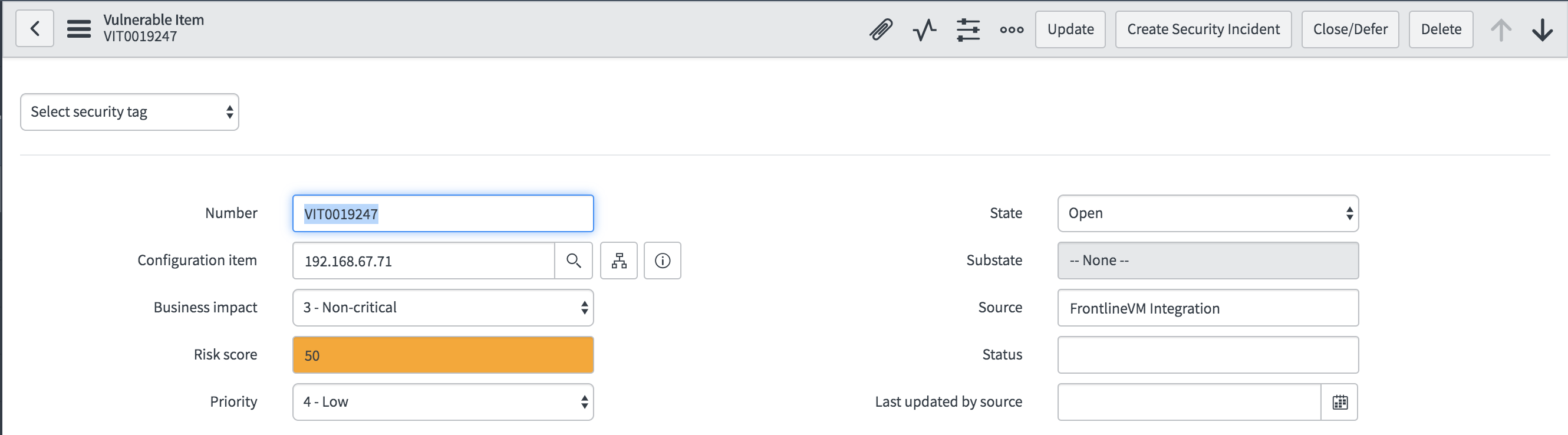Open the Business impact dropdown
Screen dimensions: 1568x435
click(443, 308)
